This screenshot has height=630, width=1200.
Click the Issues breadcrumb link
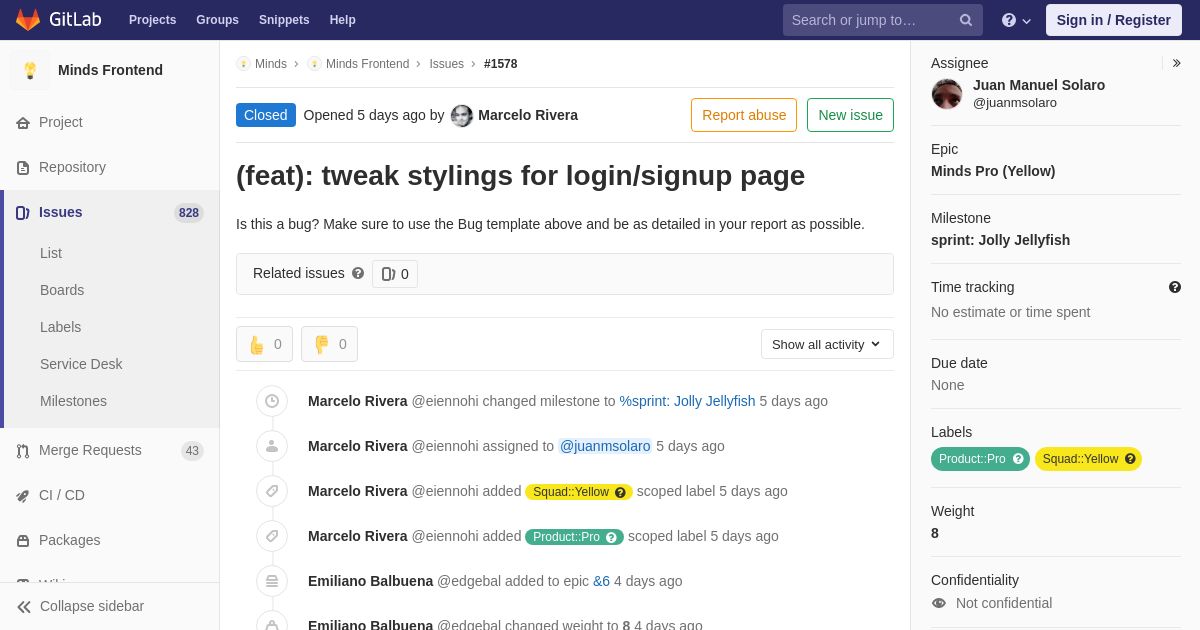coord(446,64)
